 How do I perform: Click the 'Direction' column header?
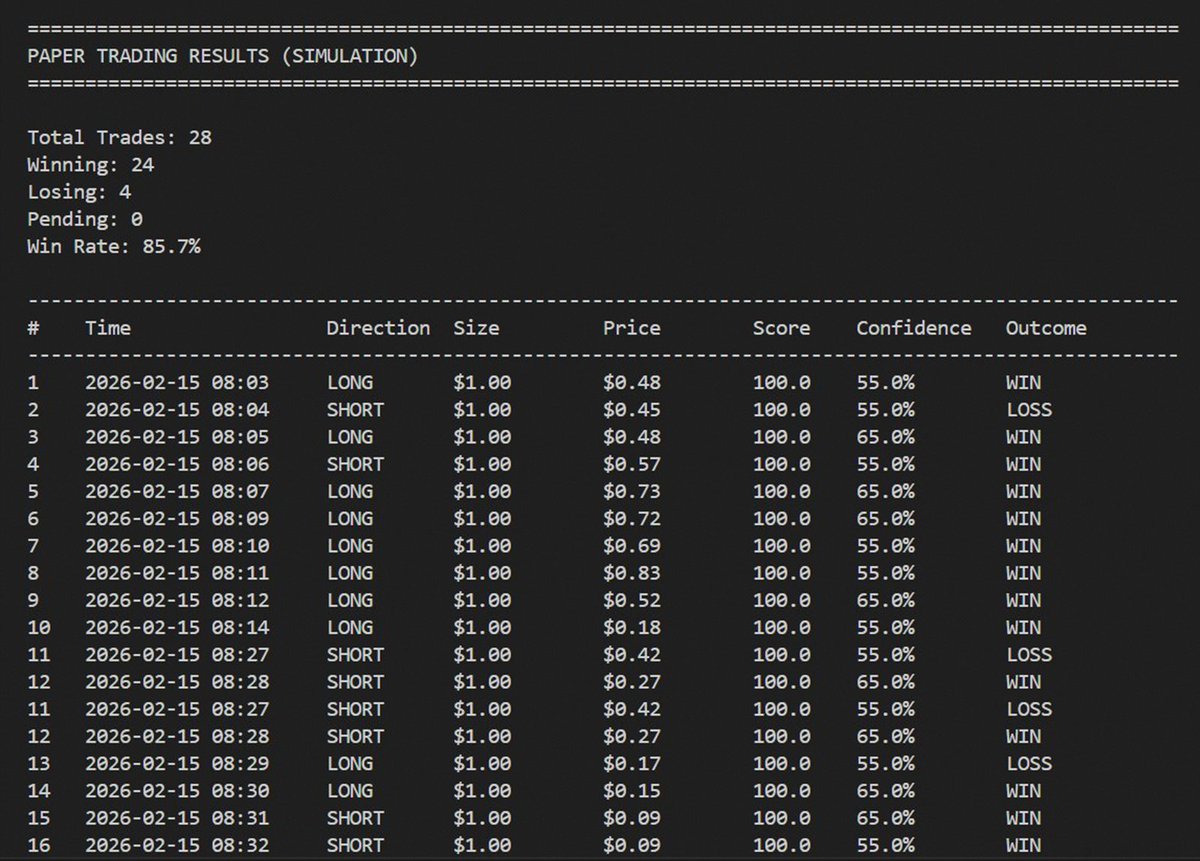point(378,328)
